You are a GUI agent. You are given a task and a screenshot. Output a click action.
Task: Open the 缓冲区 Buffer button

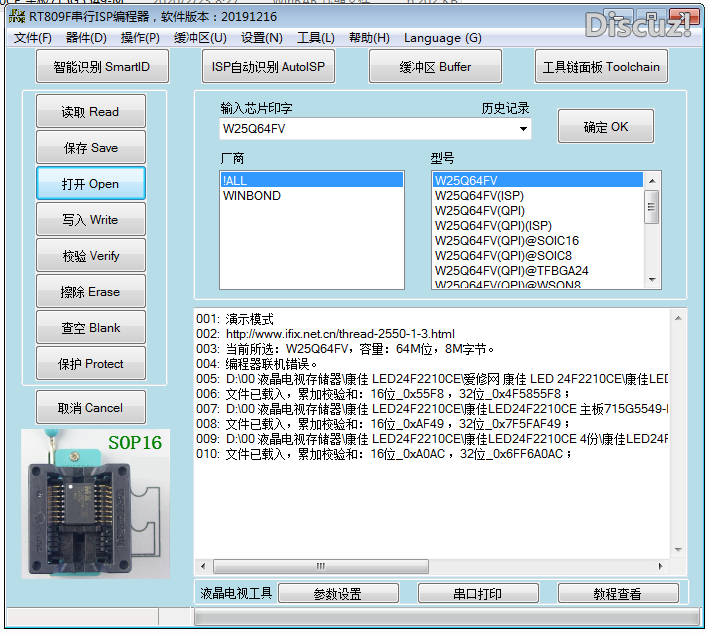tap(435, 67)
